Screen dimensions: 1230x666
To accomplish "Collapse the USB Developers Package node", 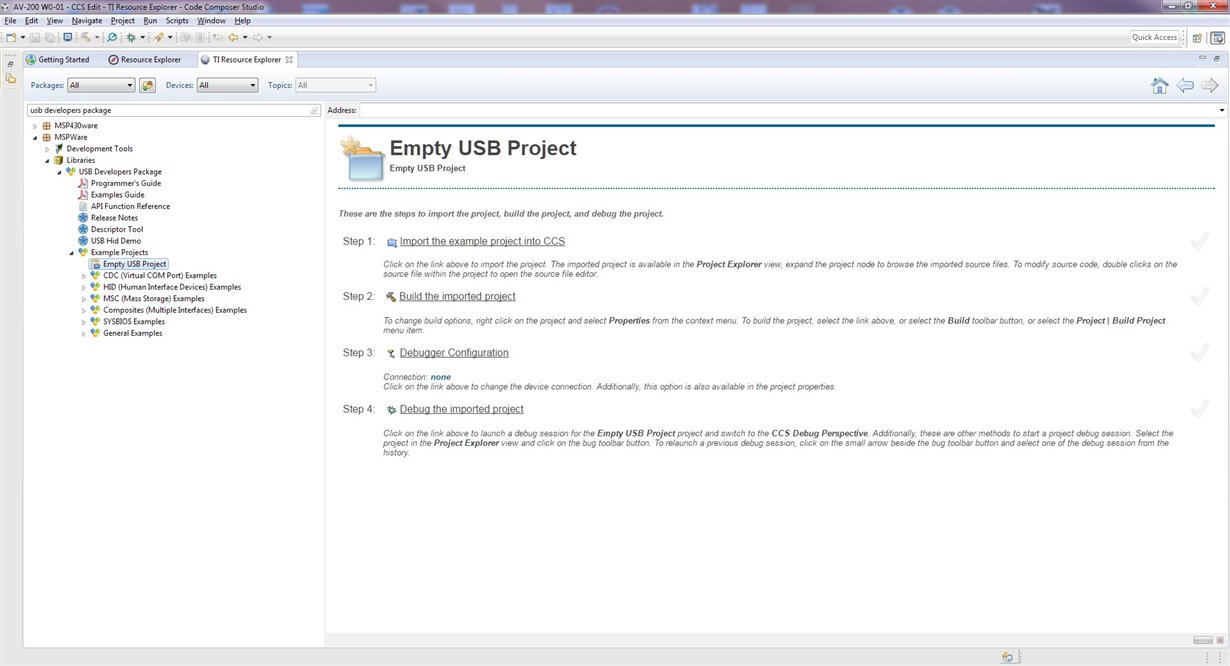I will pyautogui.click(x=59, y=172).
